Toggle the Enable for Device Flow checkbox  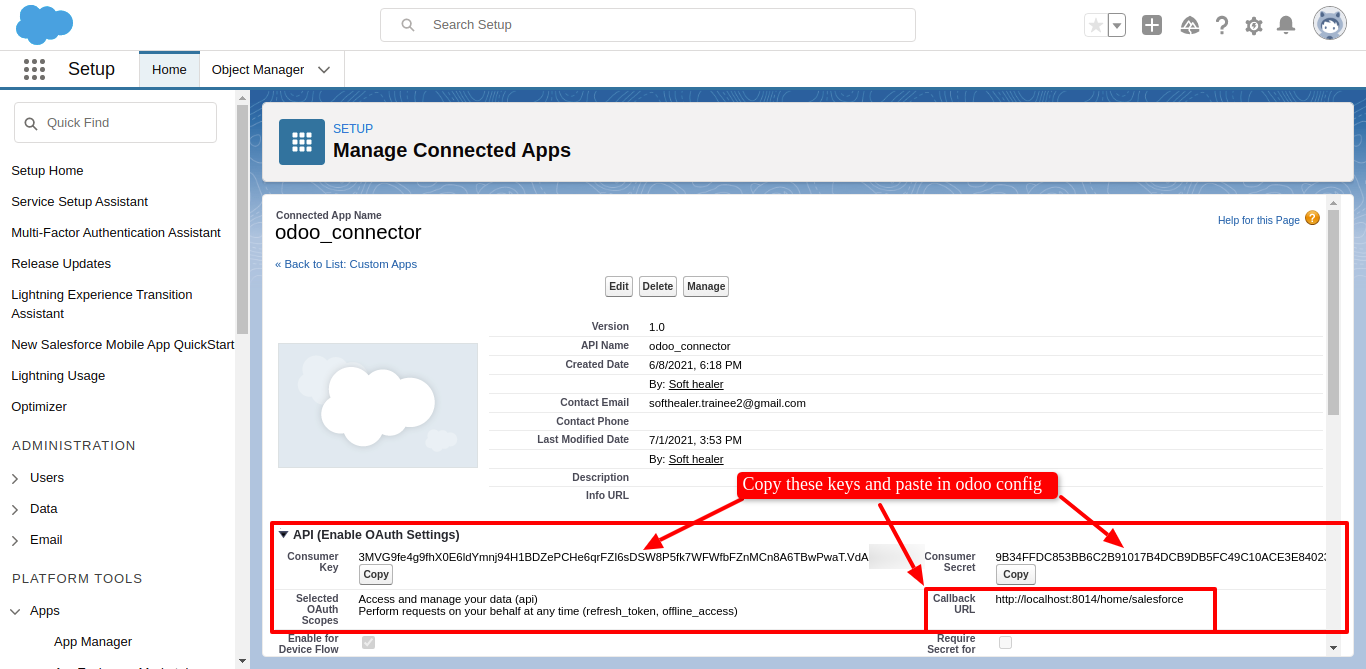click(368, 642)
